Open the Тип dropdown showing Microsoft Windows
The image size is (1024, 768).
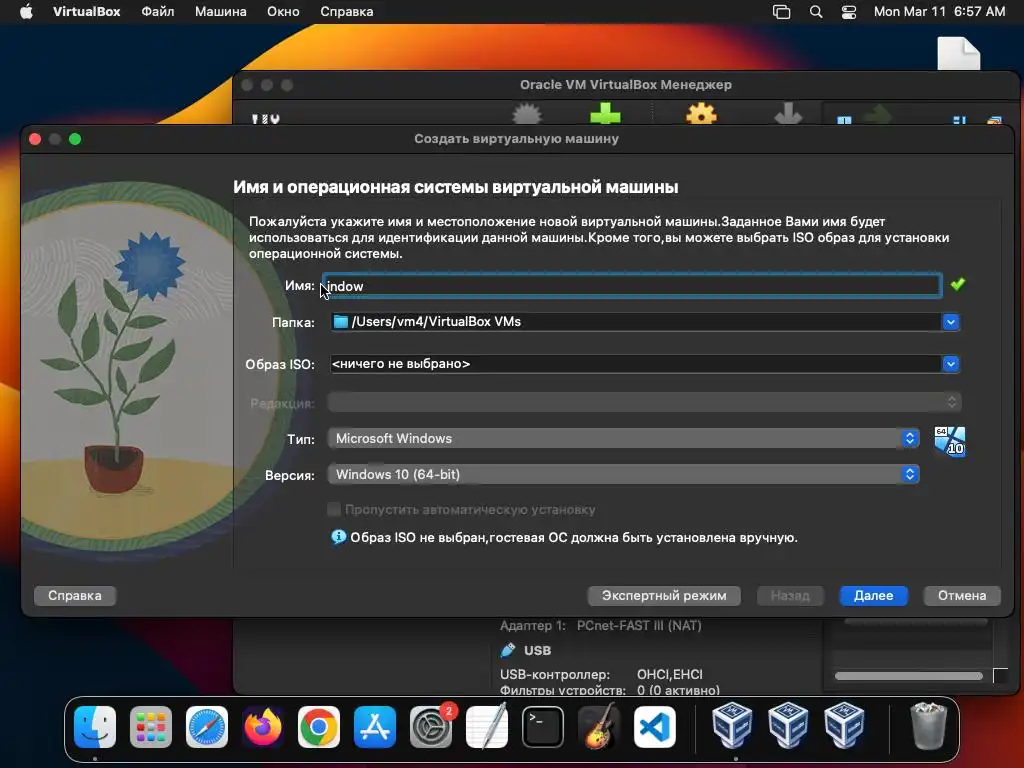624,438
